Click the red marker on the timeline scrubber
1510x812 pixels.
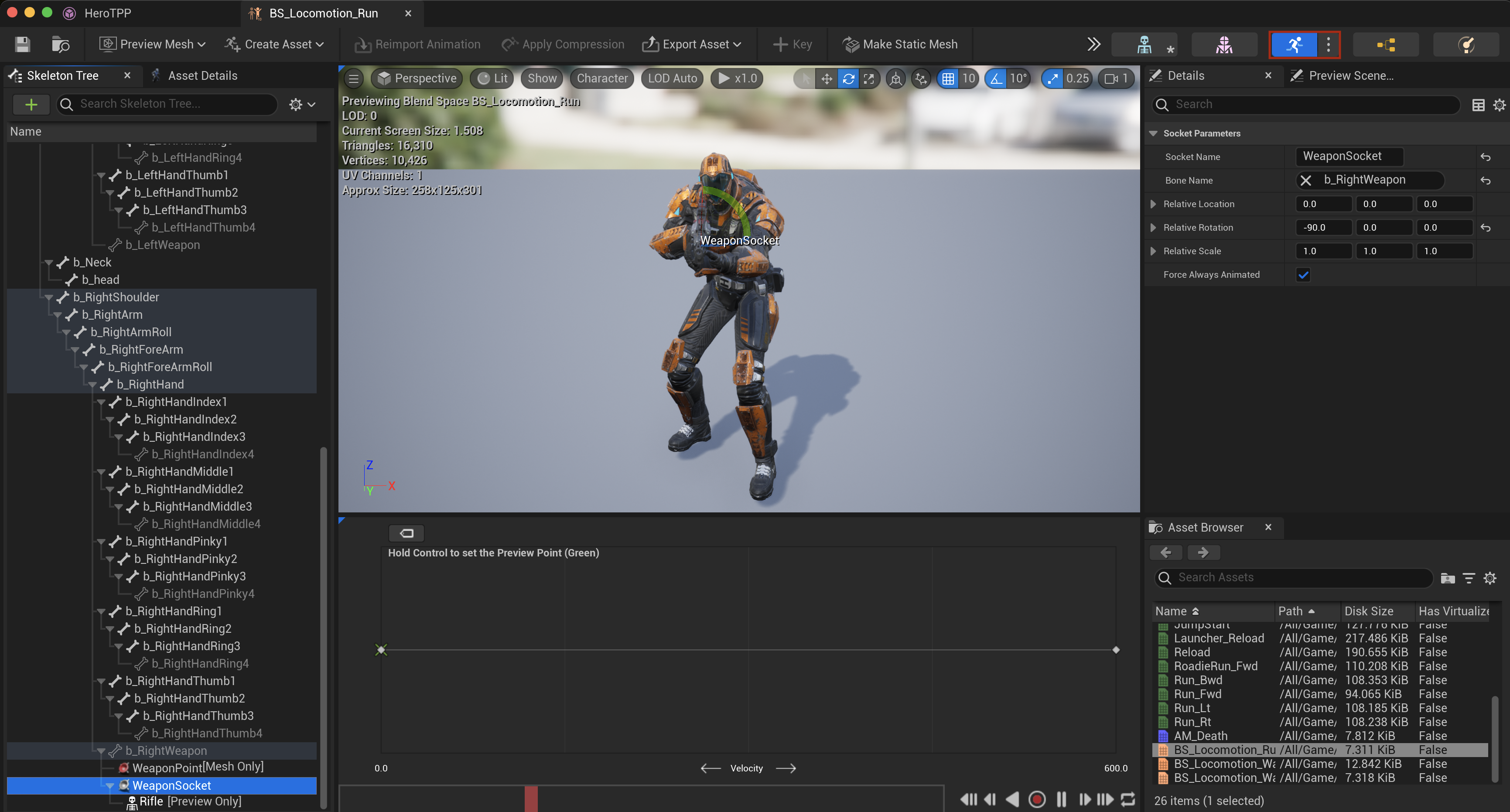530,800
